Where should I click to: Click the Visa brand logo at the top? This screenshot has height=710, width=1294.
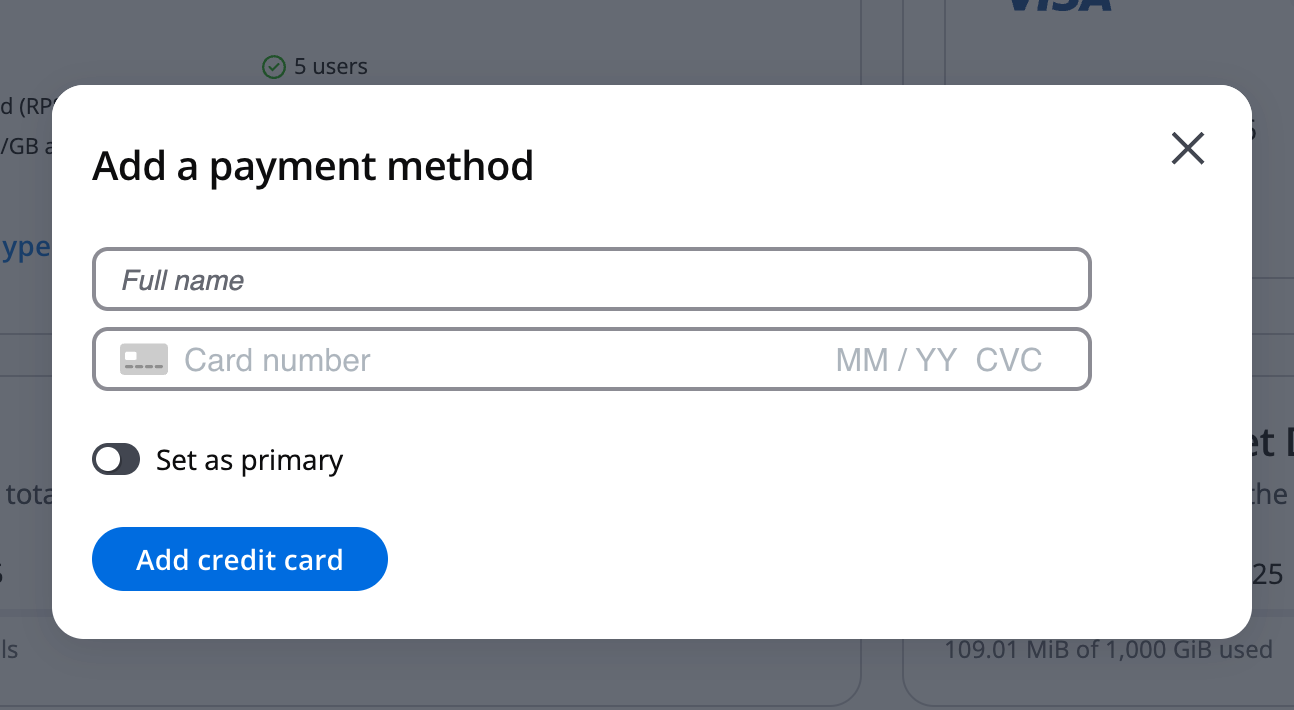coord(1057,8)
